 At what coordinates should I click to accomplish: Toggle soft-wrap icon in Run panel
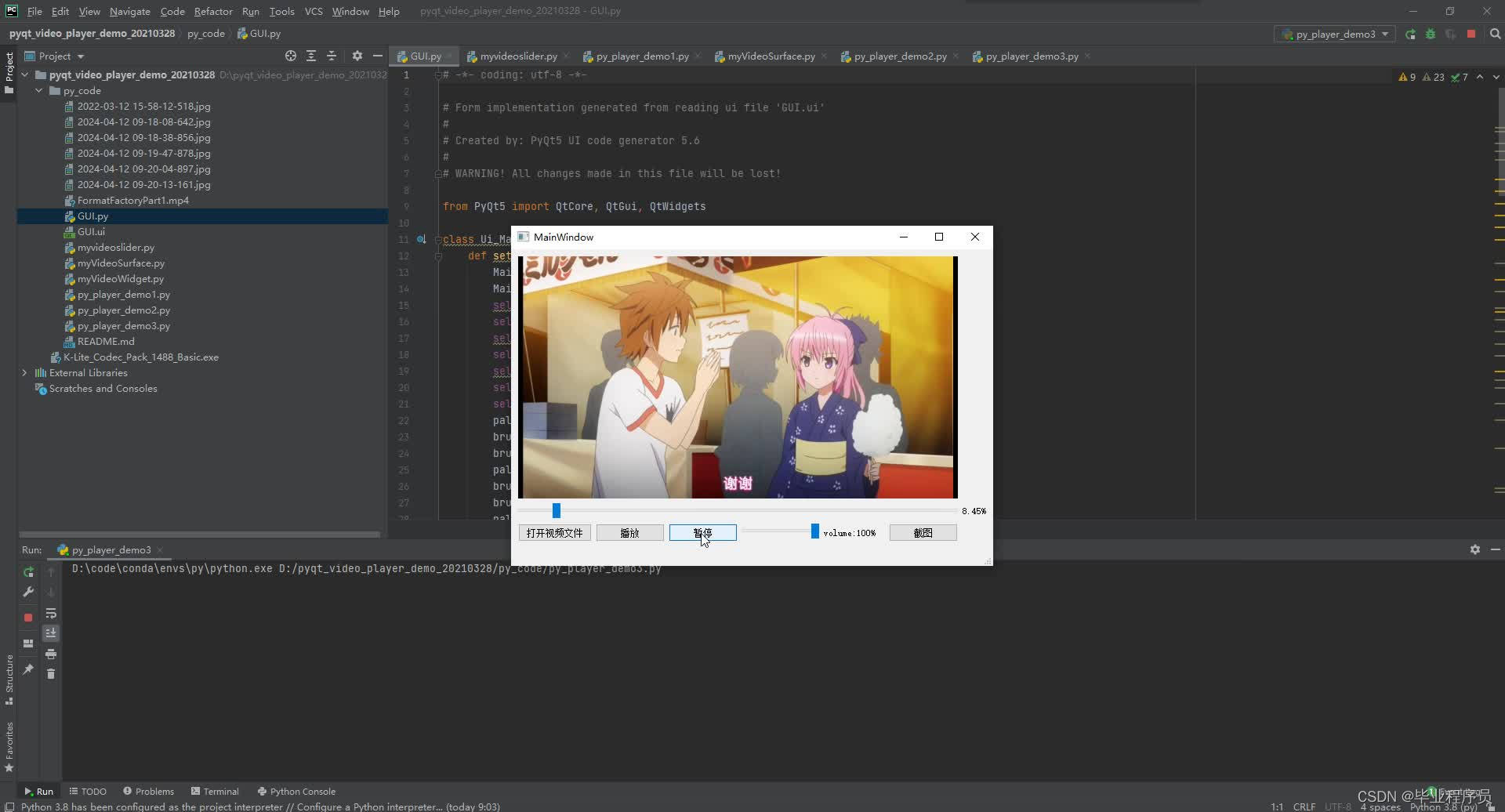[x=51, y=613]
